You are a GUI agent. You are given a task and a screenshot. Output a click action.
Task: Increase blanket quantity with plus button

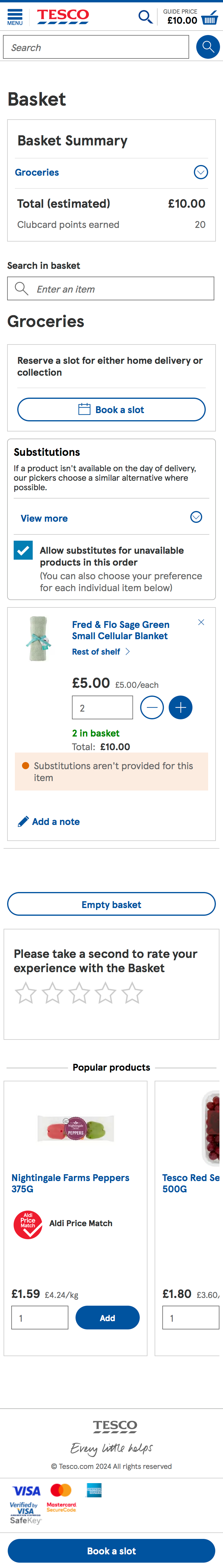(x=180, y=707)
